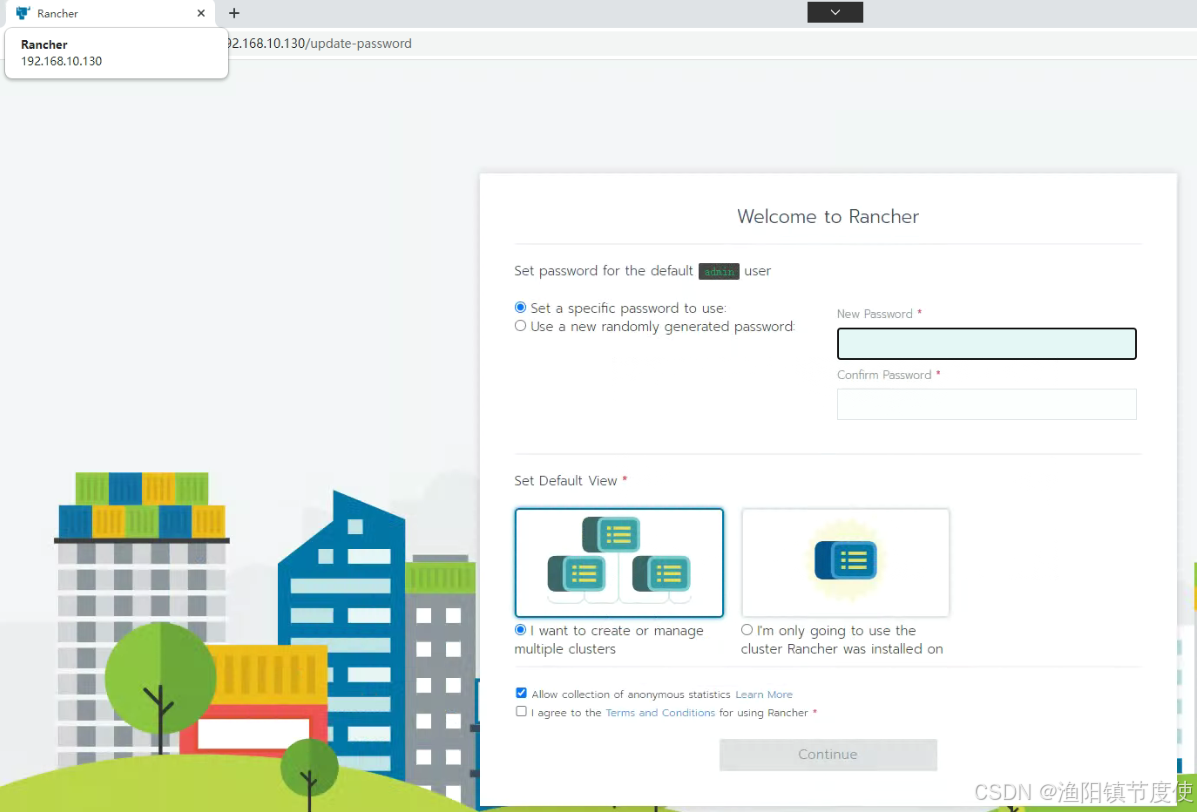Viewport: 1198px width, 812px height.
Task: Select "I want to create or manage multiple clusters"
Action: [x=520, y=629]
